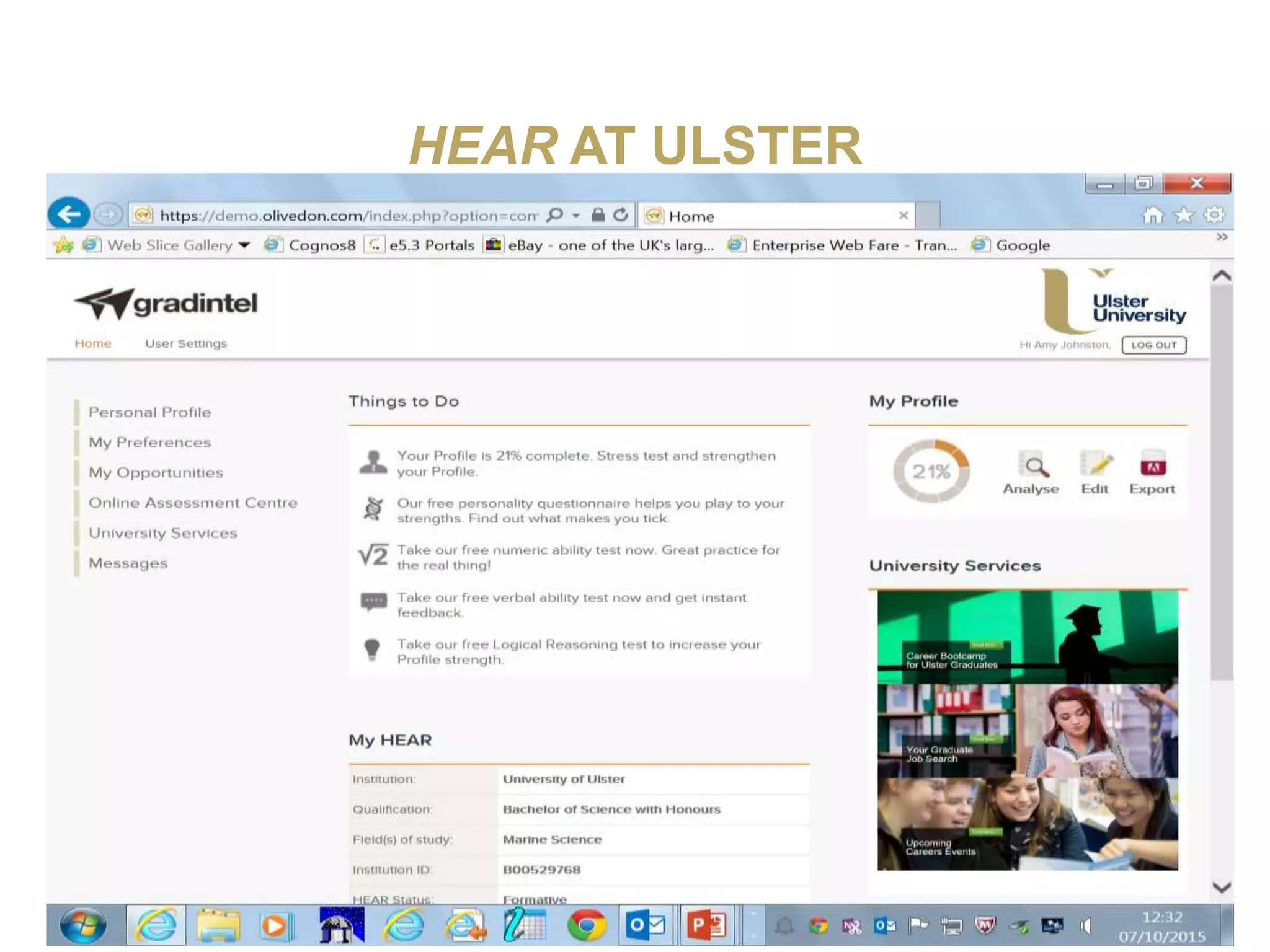Click the Ulster University logo
Viewport: 1270px width, 952px height.
tap(1114, 301)
